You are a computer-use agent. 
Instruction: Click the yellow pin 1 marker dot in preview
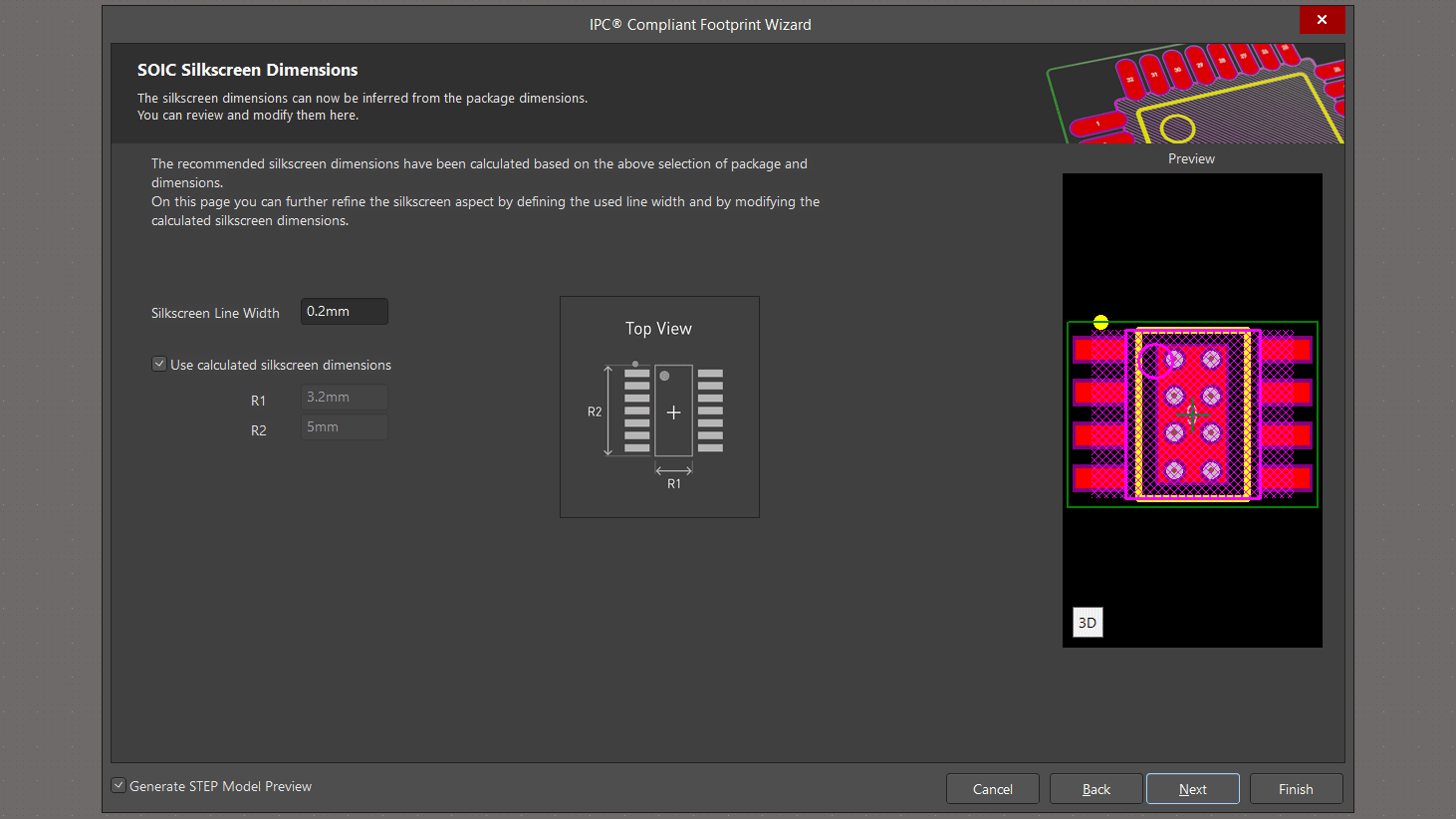(x=1100, y=322)
